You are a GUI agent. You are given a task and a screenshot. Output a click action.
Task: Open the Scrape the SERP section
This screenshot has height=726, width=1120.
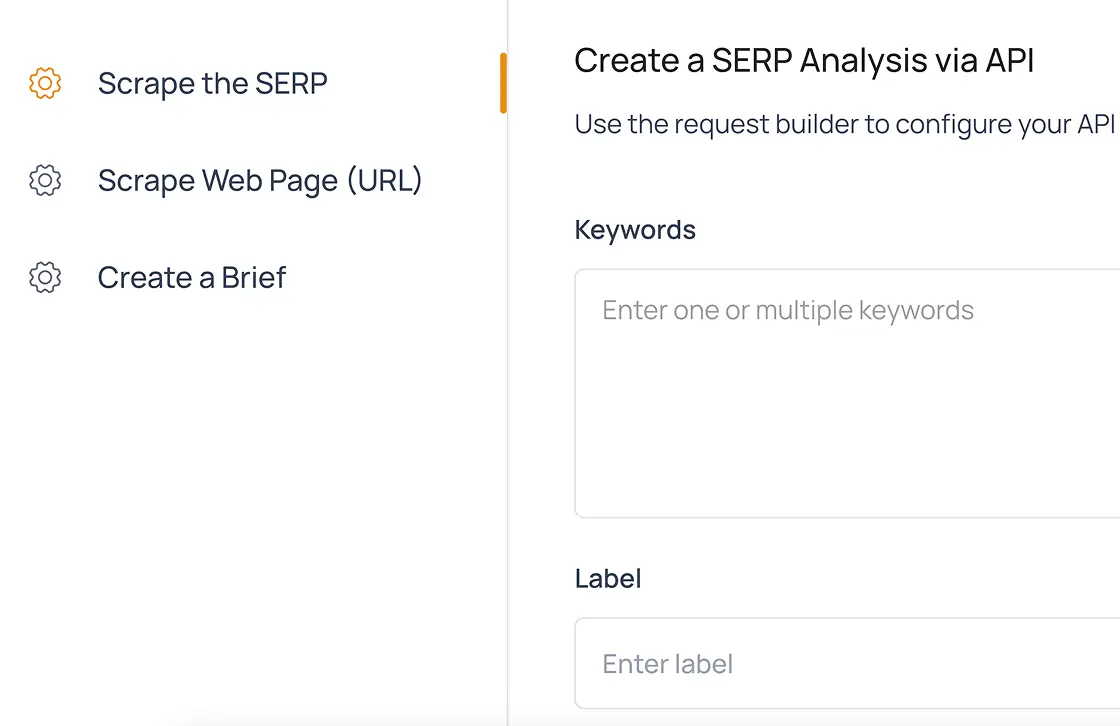coord(212,83)
